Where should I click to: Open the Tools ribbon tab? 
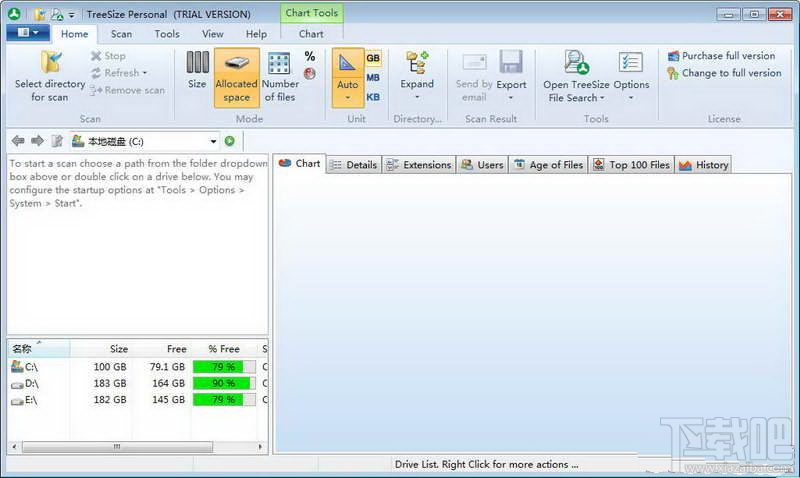click(167, 34)
